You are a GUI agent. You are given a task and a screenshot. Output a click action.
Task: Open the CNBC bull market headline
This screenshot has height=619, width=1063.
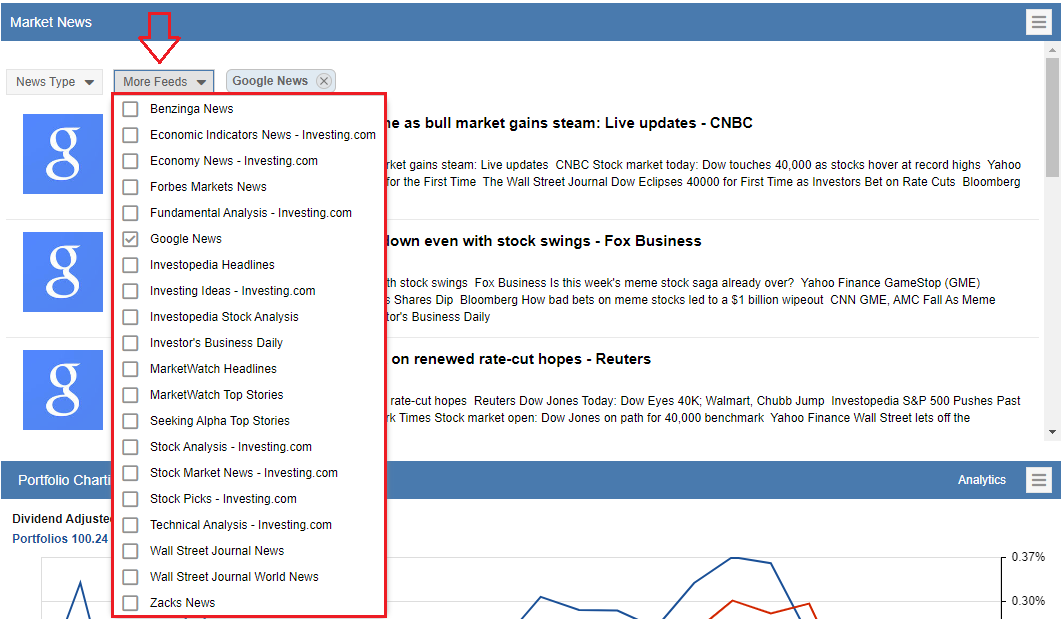pos(568,123)
